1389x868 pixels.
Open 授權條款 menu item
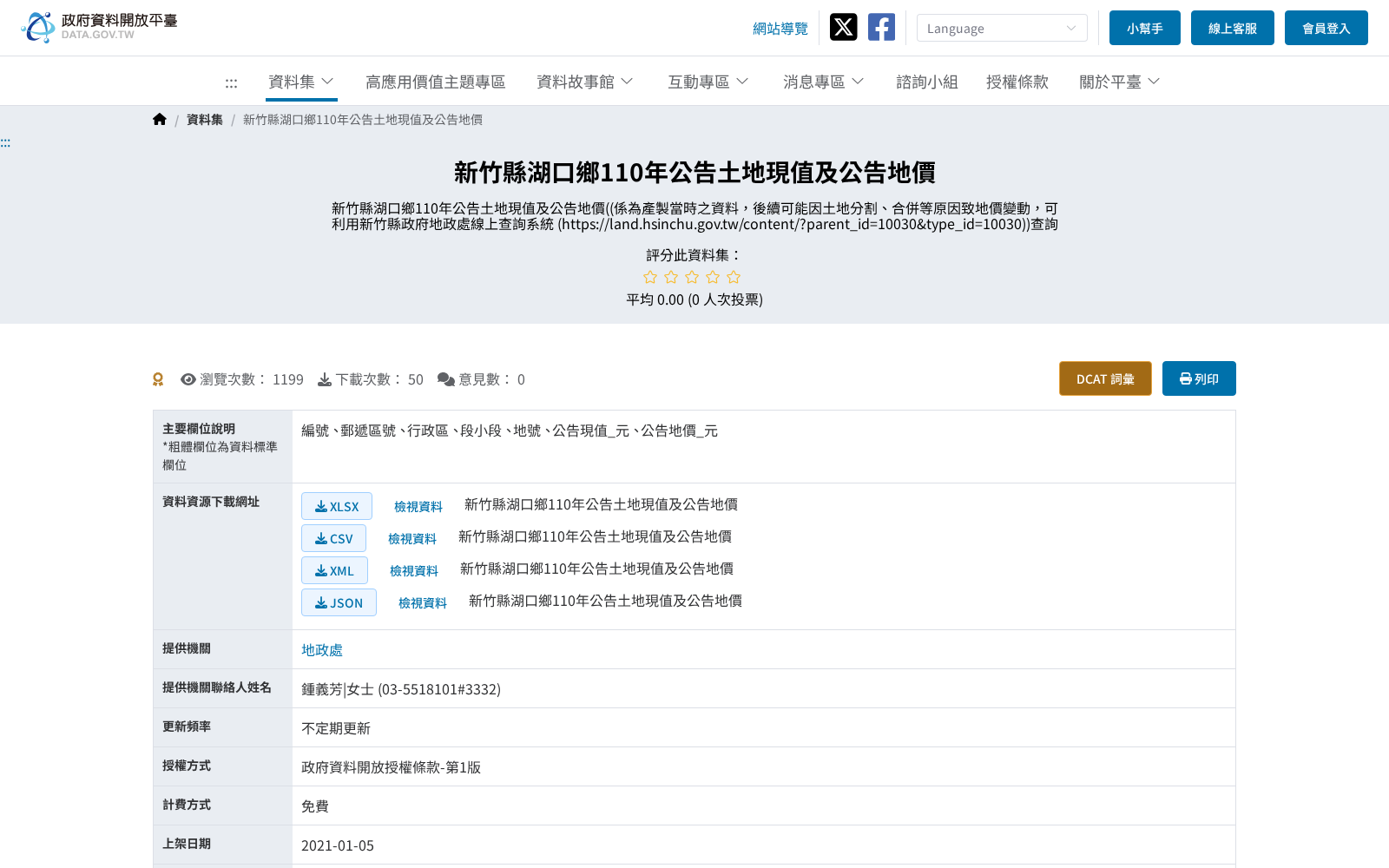click(x=1017, y=82)
